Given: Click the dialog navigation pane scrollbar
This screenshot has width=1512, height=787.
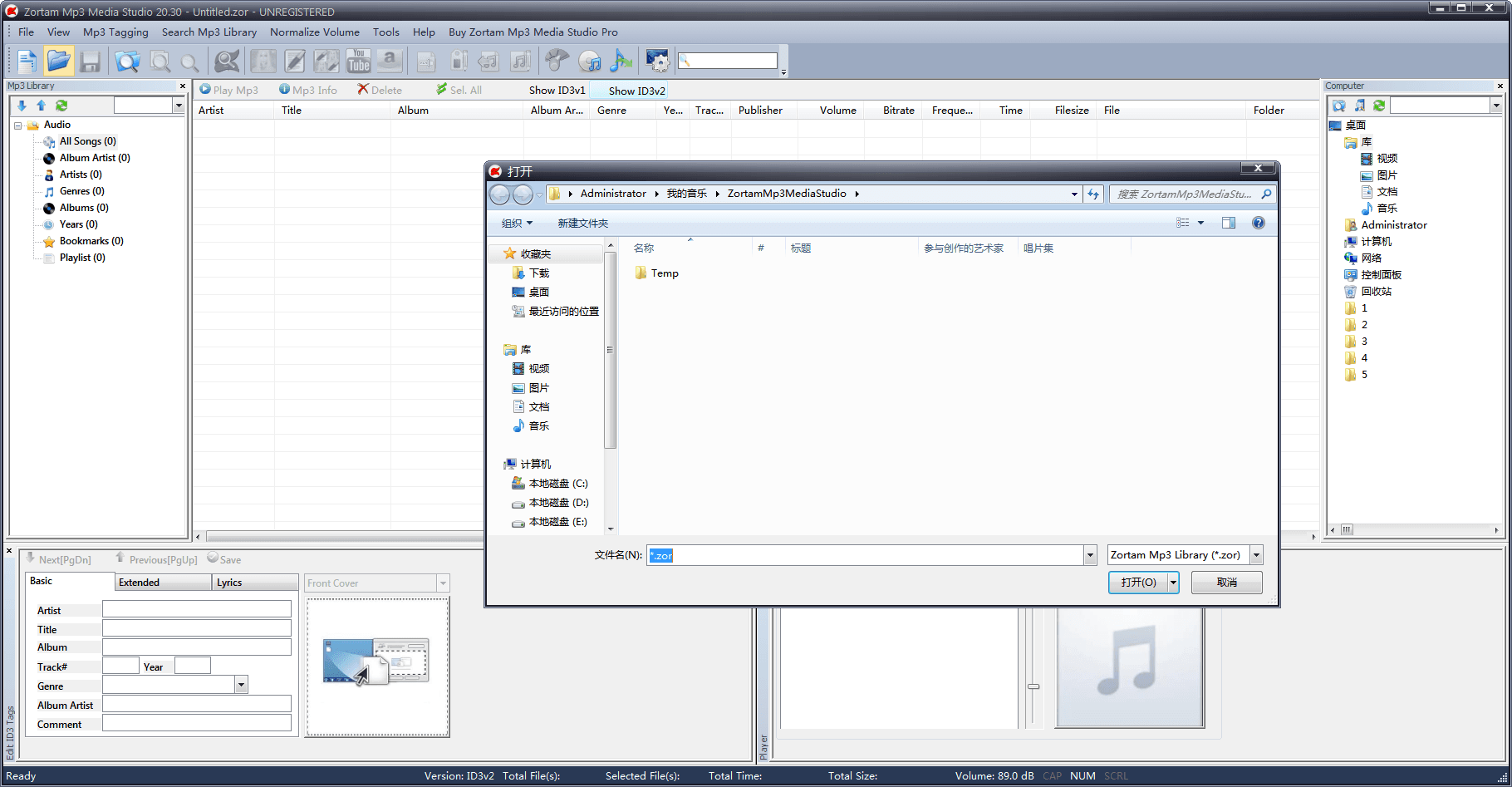Looking at the screenshot, I should click(x=610, y=350).
